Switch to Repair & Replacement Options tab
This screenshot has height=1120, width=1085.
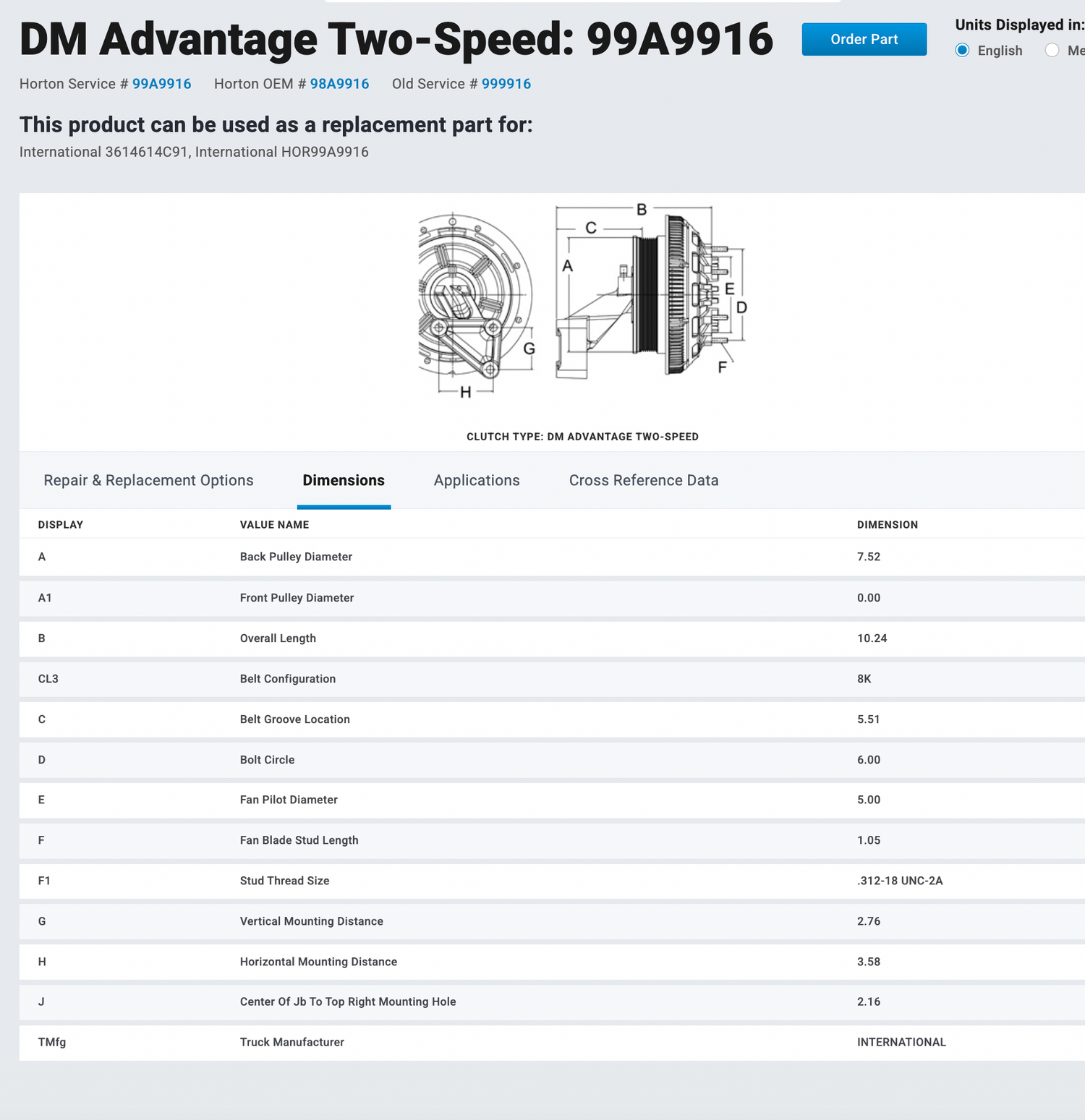coord(148,481)
